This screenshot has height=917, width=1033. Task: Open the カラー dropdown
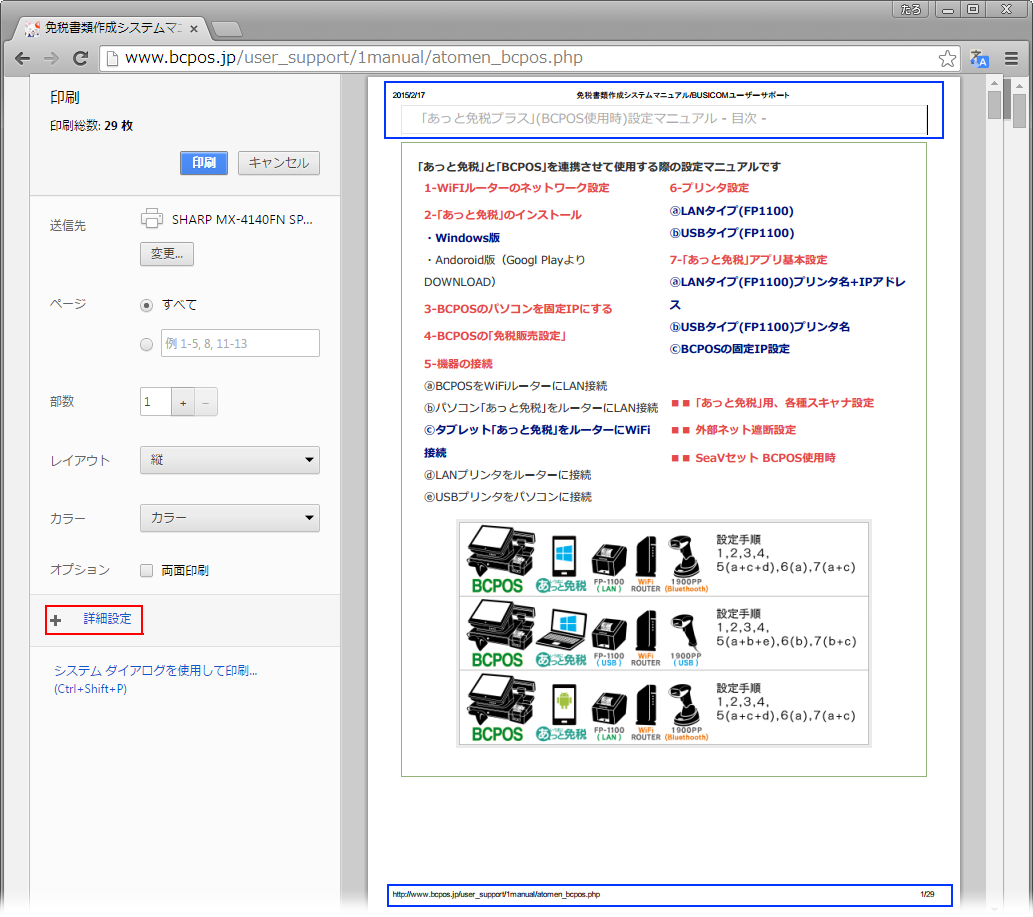(x=229, y=518)
